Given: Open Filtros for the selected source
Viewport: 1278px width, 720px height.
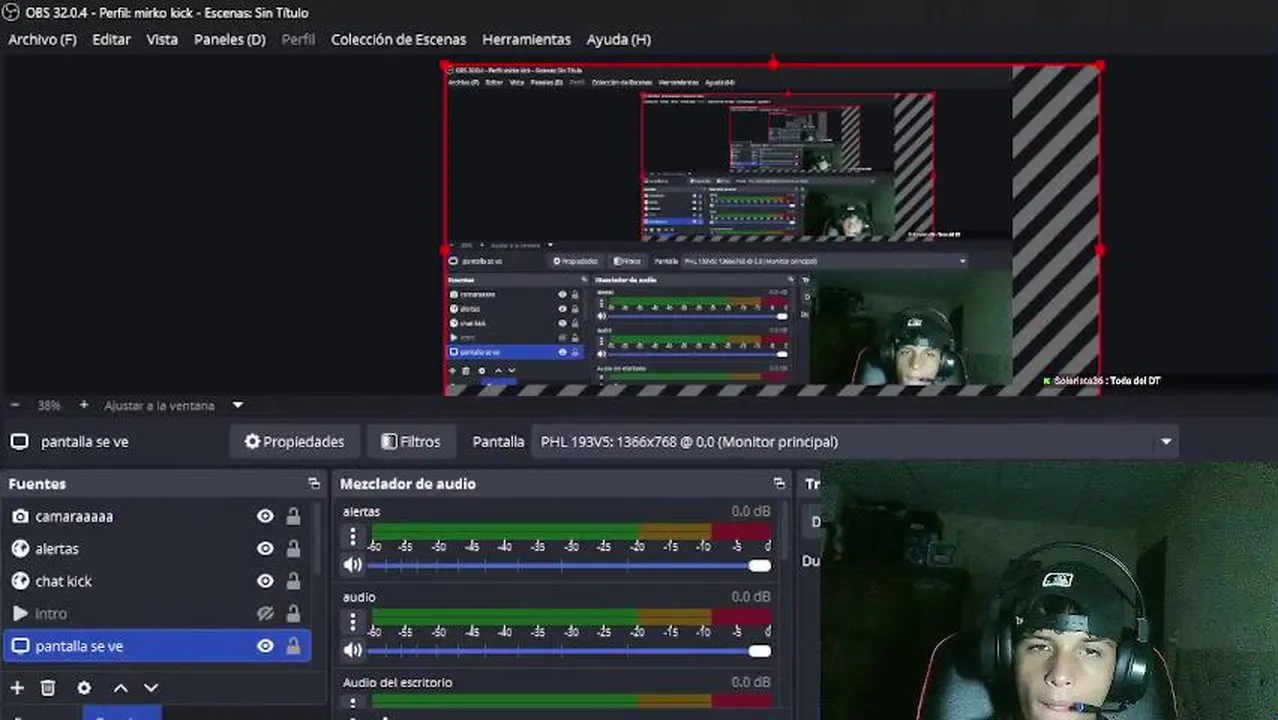Looking at the screenshot, I should pyautogui.click(x=410, y=441).
